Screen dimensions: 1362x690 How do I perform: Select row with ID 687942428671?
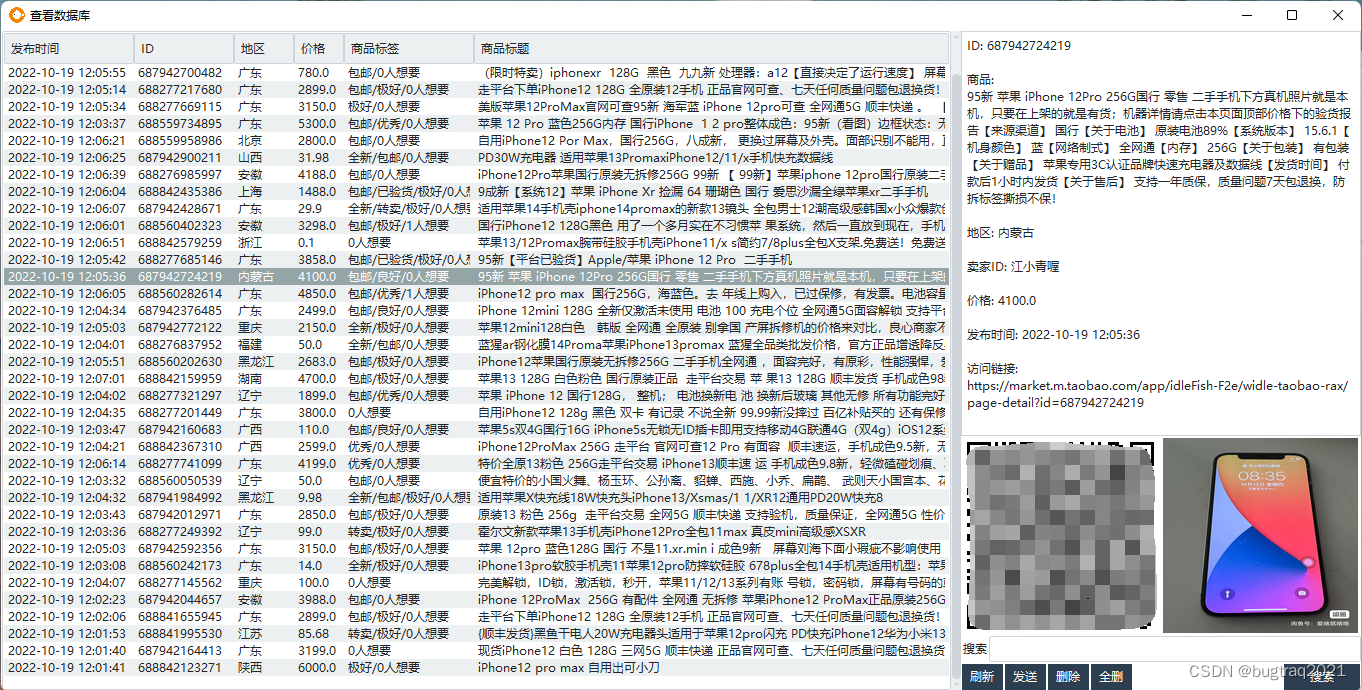475,209
